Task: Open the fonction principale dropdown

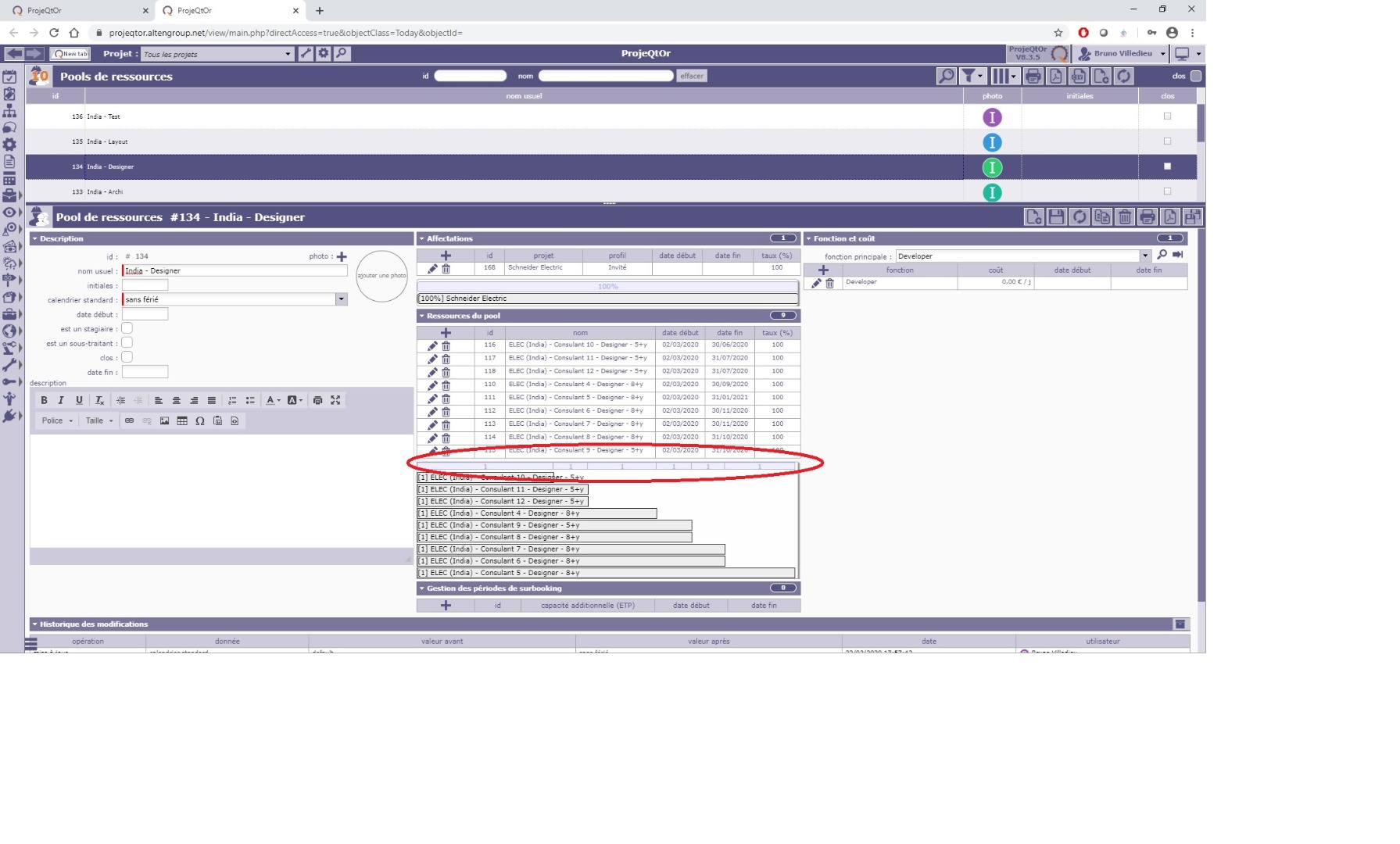Action: pyautogui.click(x=1145, y=256)
